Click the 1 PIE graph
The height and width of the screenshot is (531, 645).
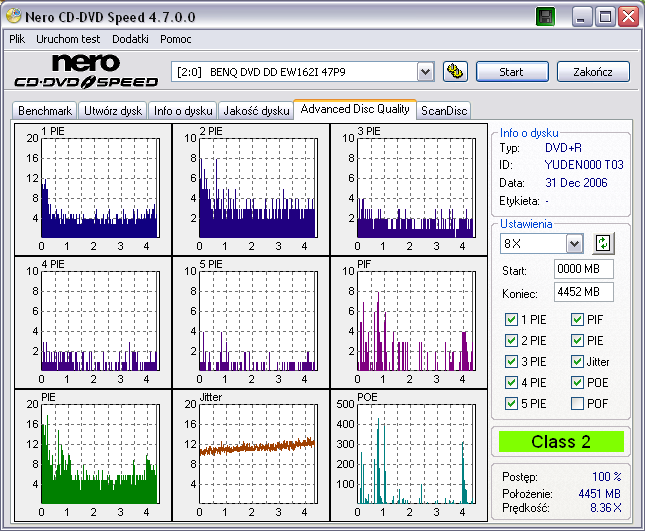(x=93, y=190)
